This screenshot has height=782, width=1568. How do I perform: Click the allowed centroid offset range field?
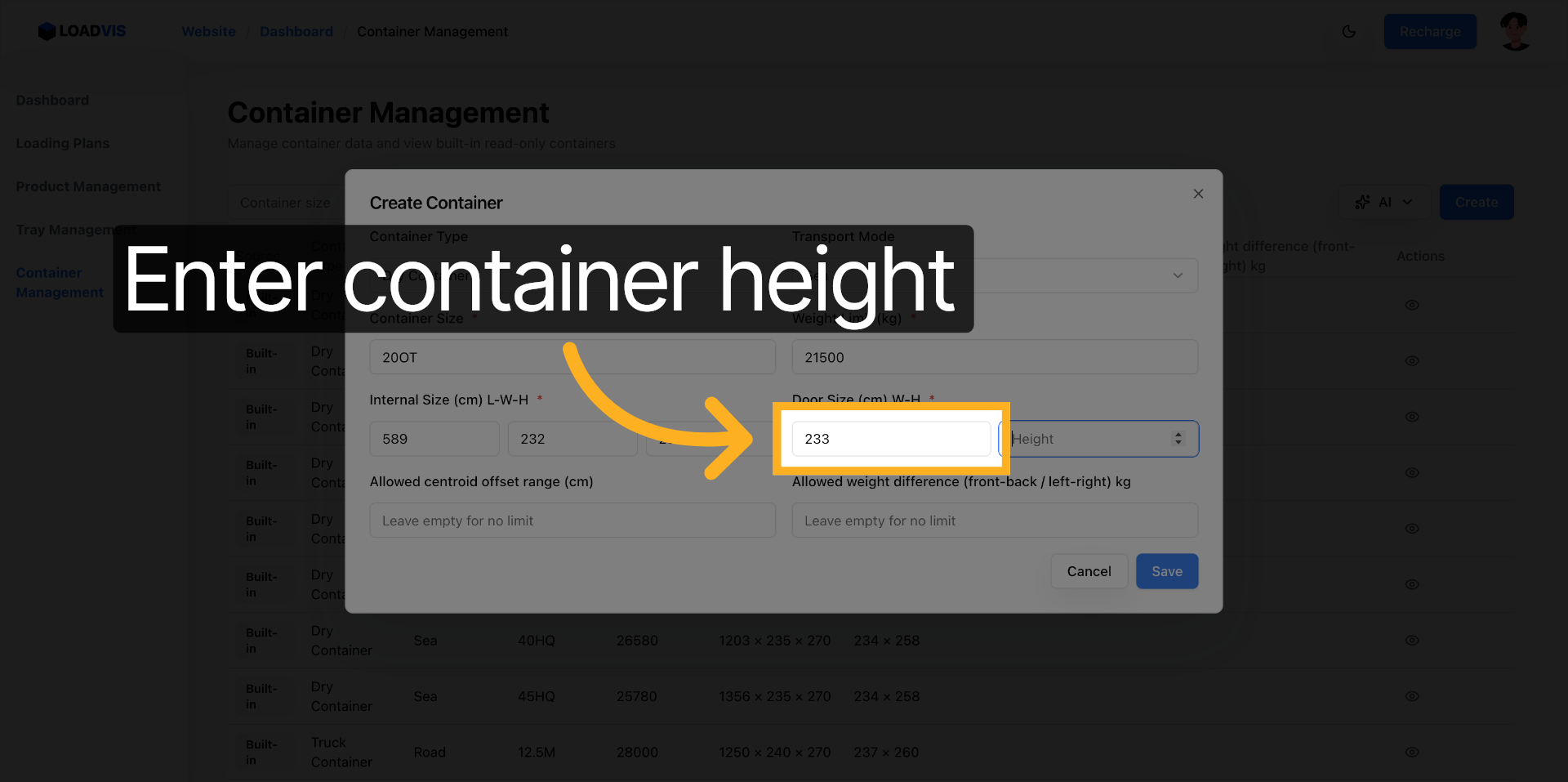(x=572, y=521)
